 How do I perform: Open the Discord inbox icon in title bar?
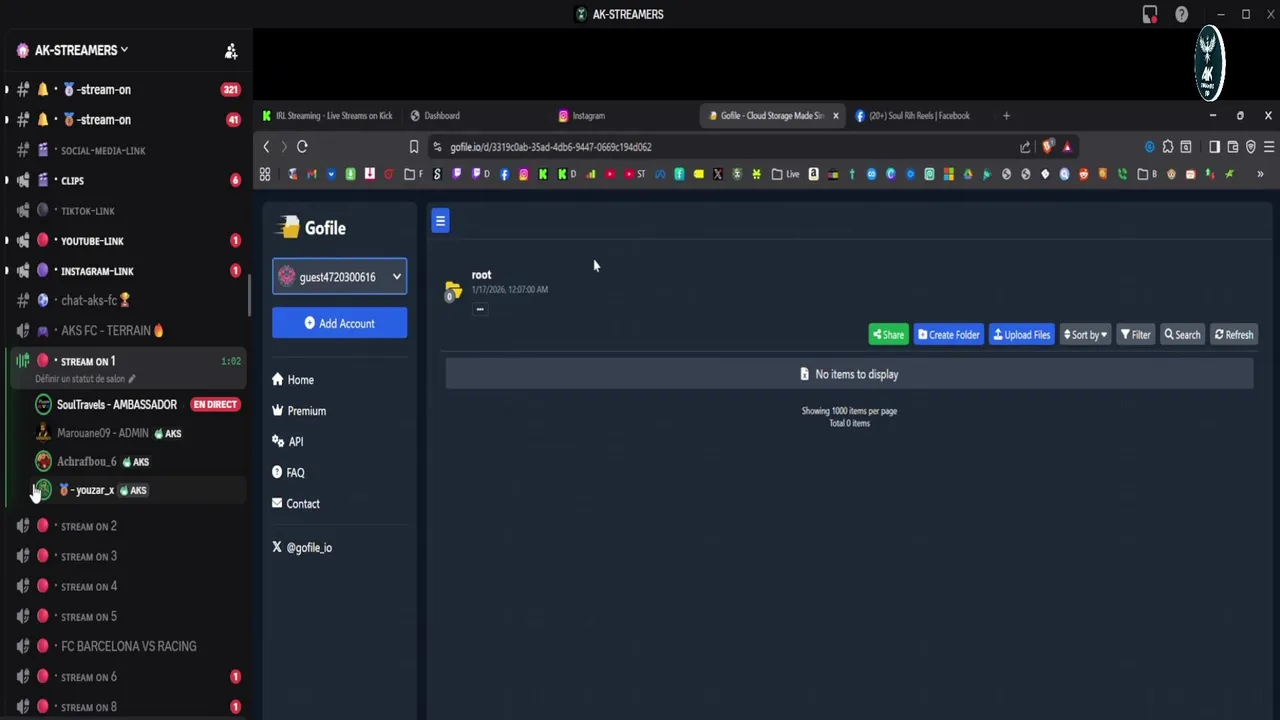1150,14
